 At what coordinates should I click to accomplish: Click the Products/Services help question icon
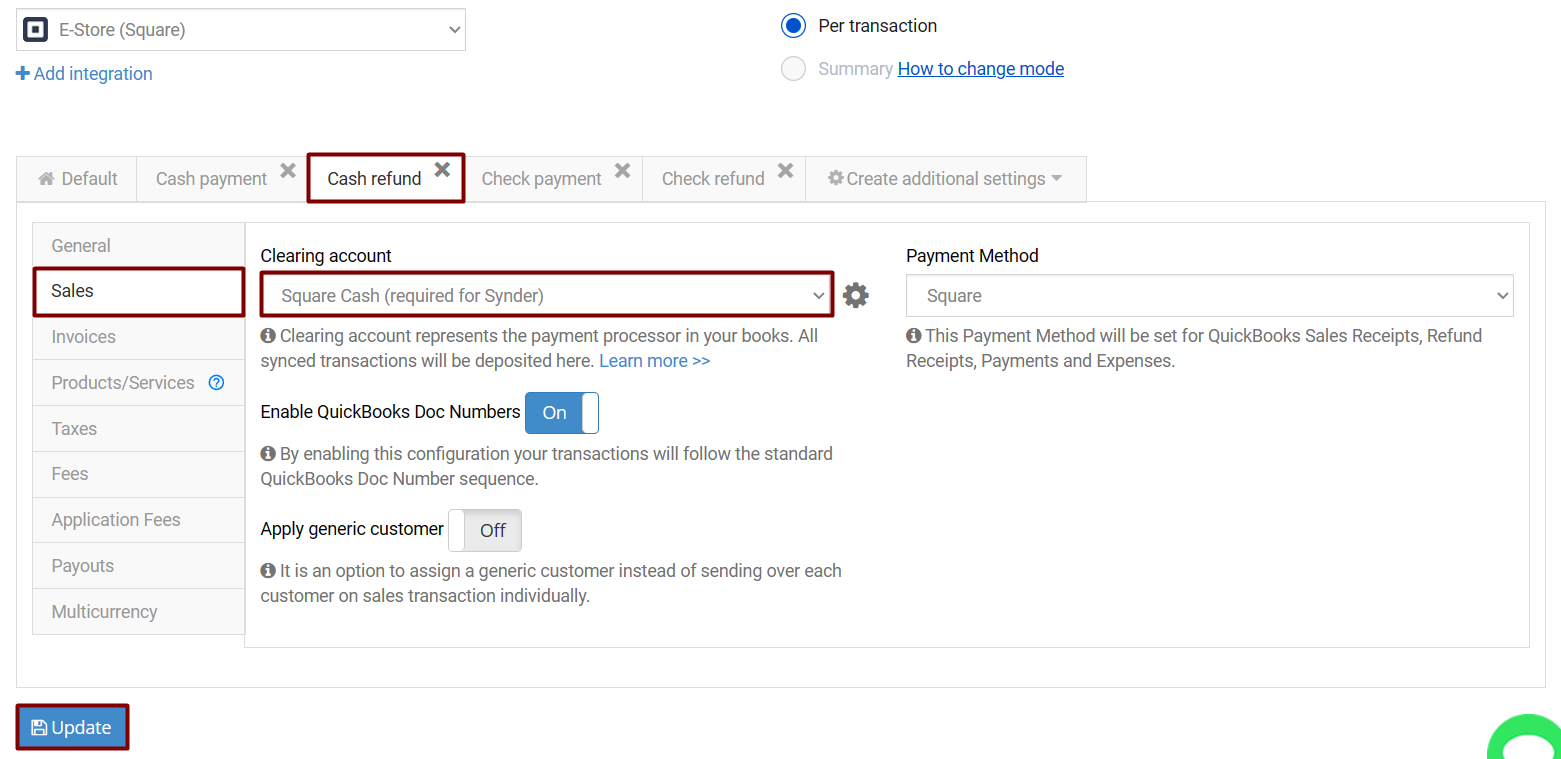[216, 382]
